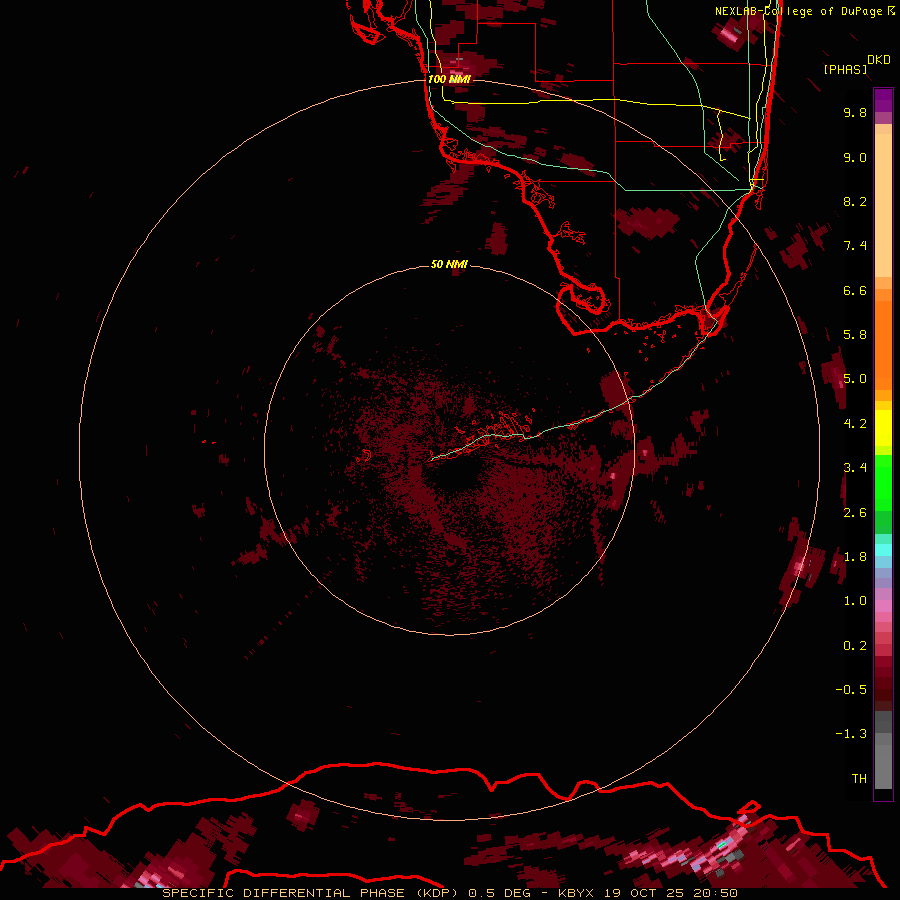Click the 1.0 scale value
The image size is (900, 900).
point(855,601)
